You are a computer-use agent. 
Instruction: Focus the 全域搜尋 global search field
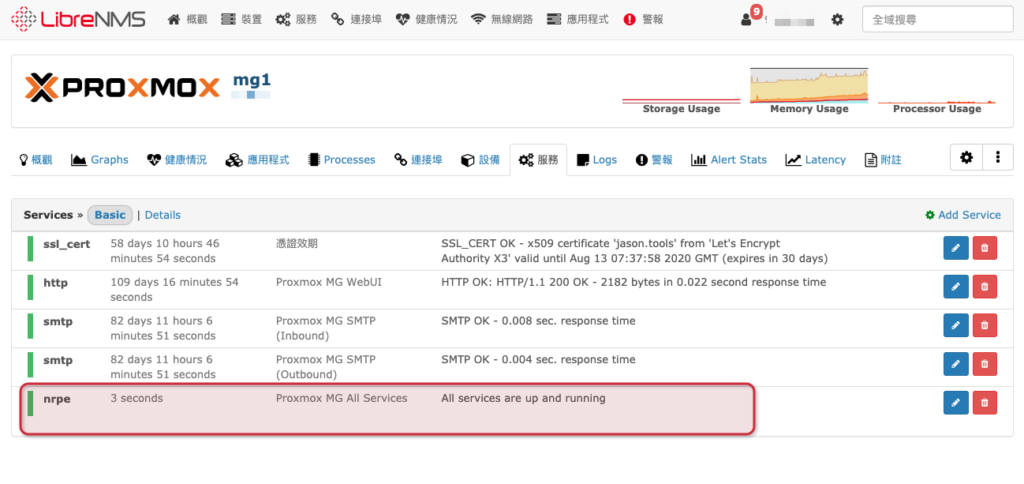[x=938, y=20]
